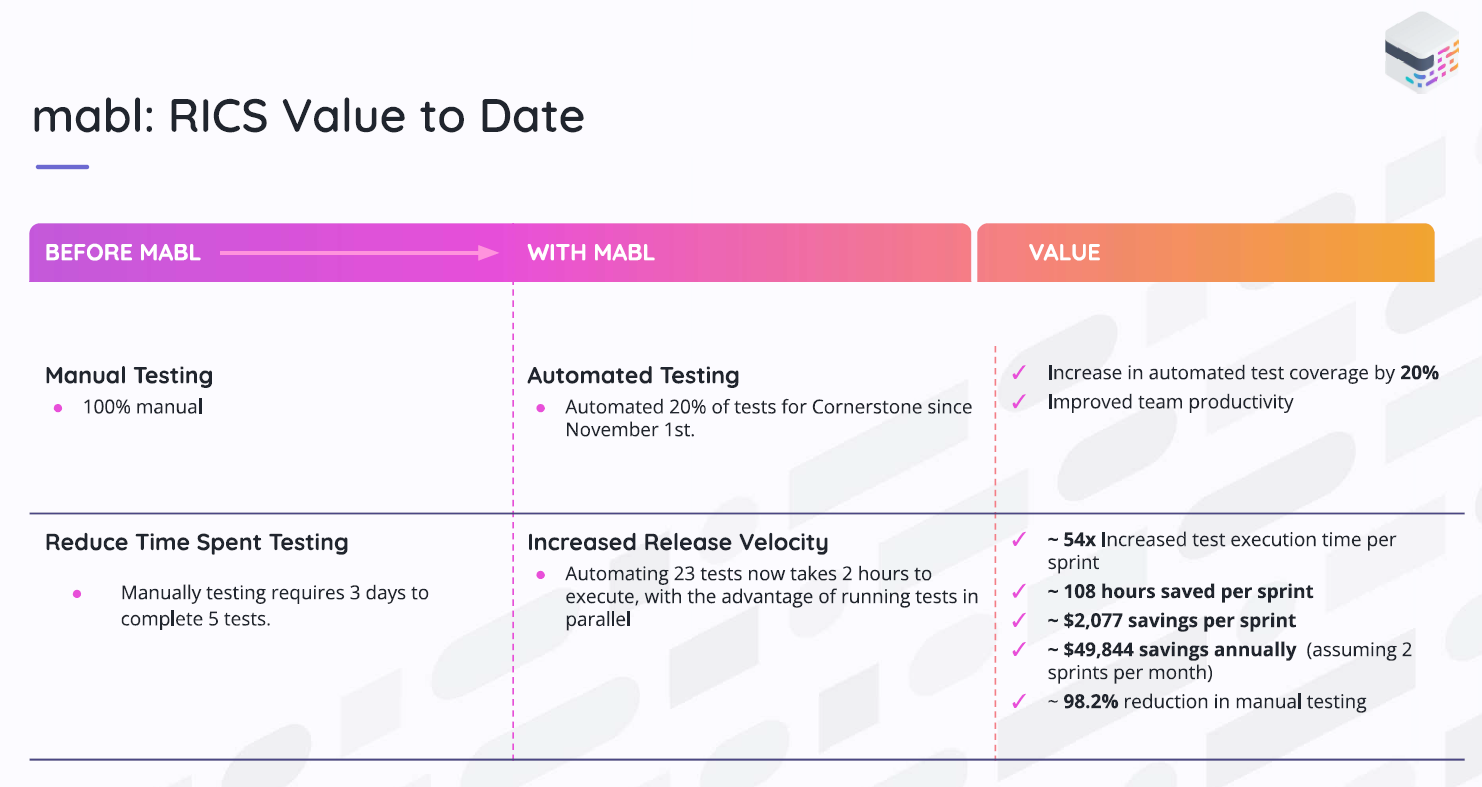Click checkmark beside $2,077 savings per sprint
Viewport: 1482px width, 787px height.
[1019, 621]
